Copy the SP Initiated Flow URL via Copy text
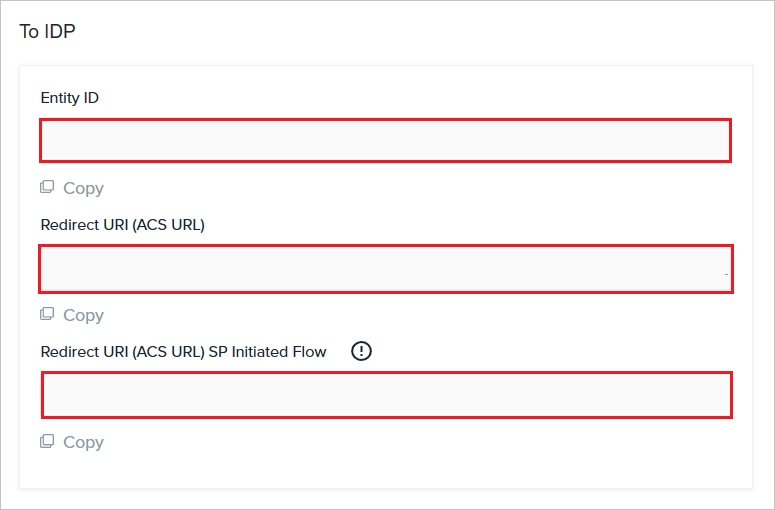 click(84, 442)
